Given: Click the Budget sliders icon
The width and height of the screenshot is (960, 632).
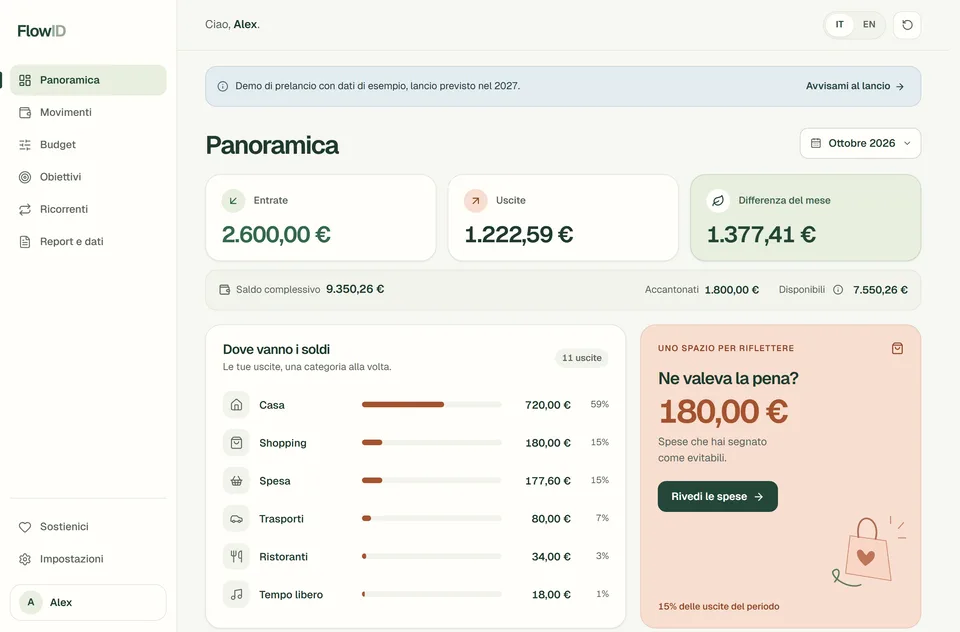Looking at the screenshot, I should click(24, 145).
